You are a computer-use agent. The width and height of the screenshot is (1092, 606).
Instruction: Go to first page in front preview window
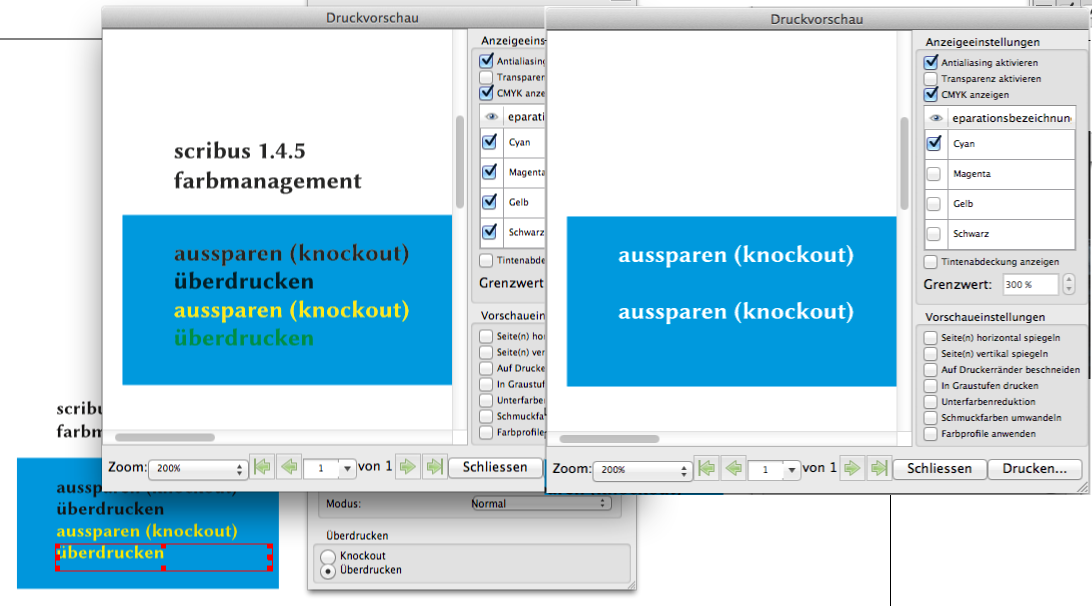708,468
